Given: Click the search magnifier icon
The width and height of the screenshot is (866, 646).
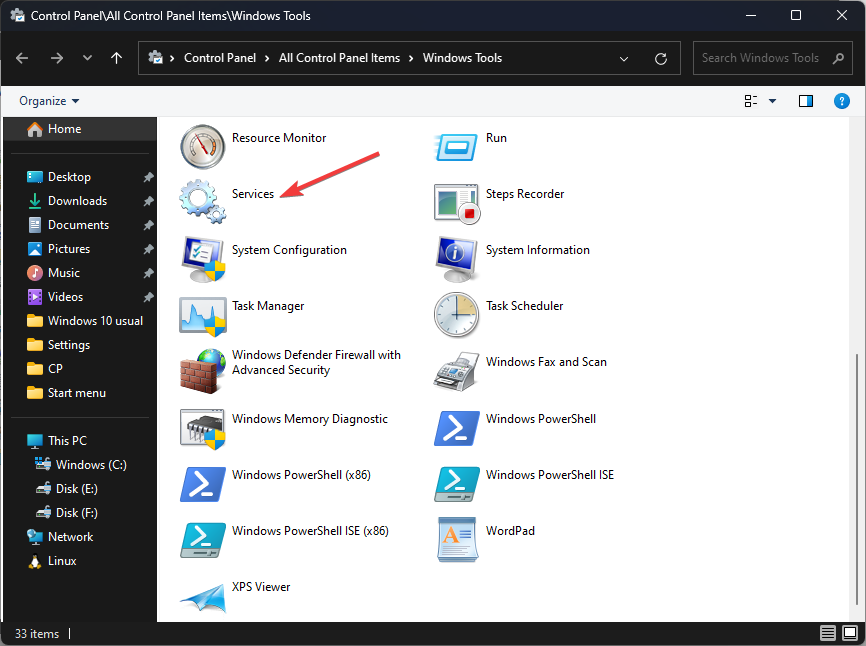Looking at the screenshot, I should 838,58.
